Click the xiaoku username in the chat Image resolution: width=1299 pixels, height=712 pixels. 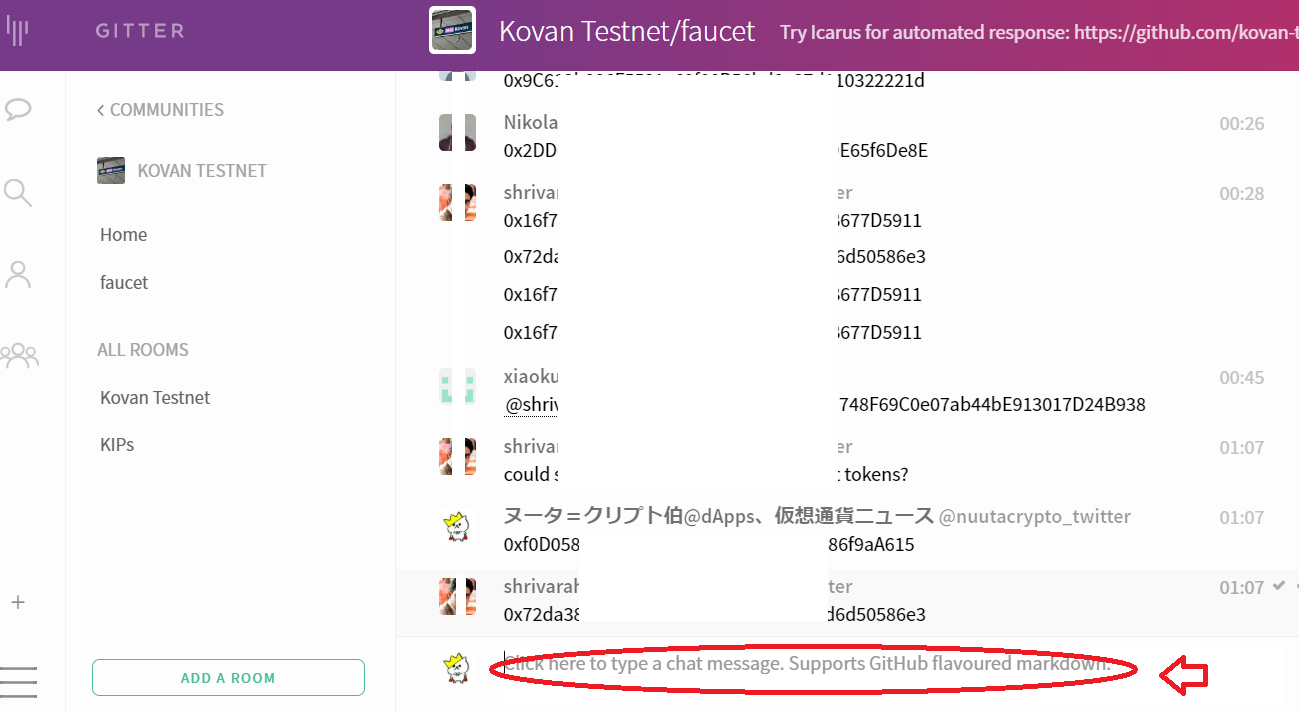coord(530,377)
